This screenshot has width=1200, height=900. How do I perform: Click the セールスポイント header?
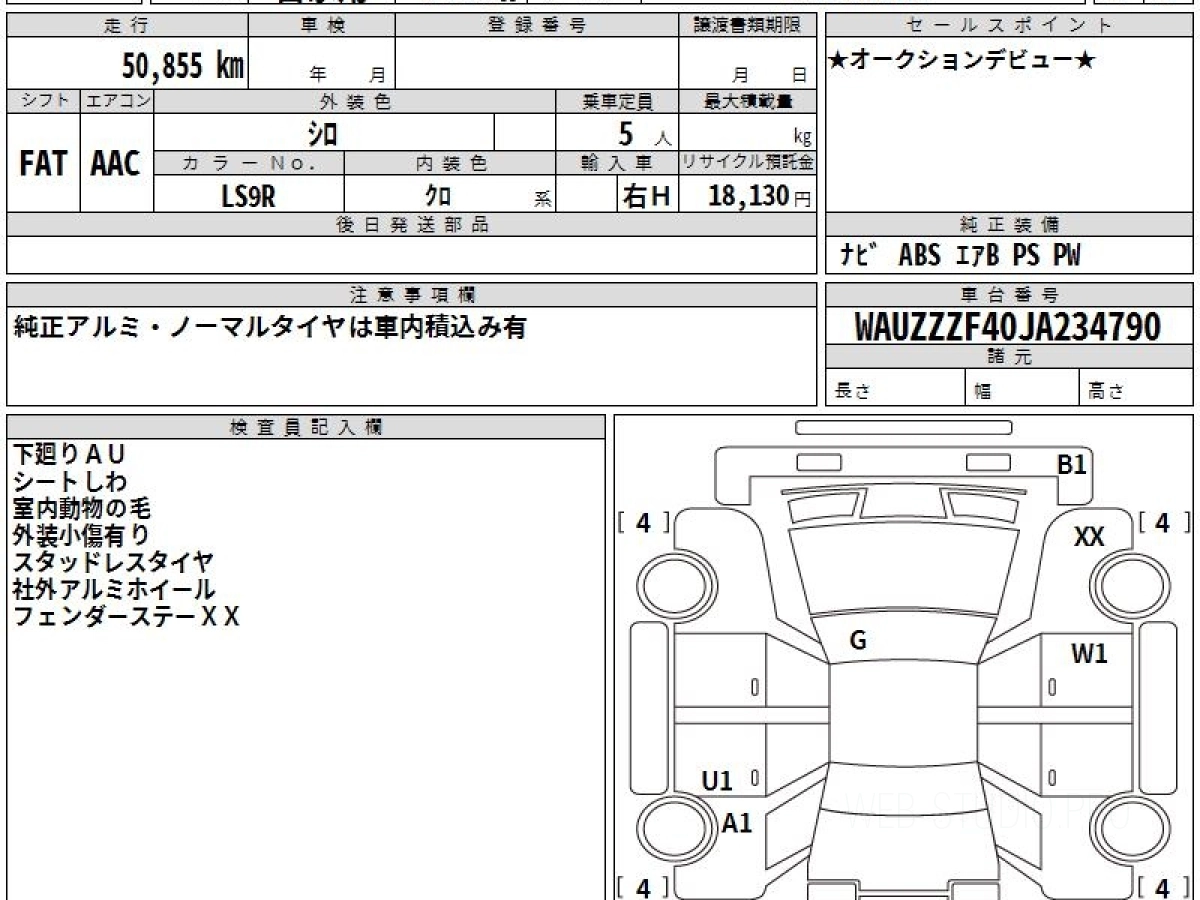coord(1009,26)
